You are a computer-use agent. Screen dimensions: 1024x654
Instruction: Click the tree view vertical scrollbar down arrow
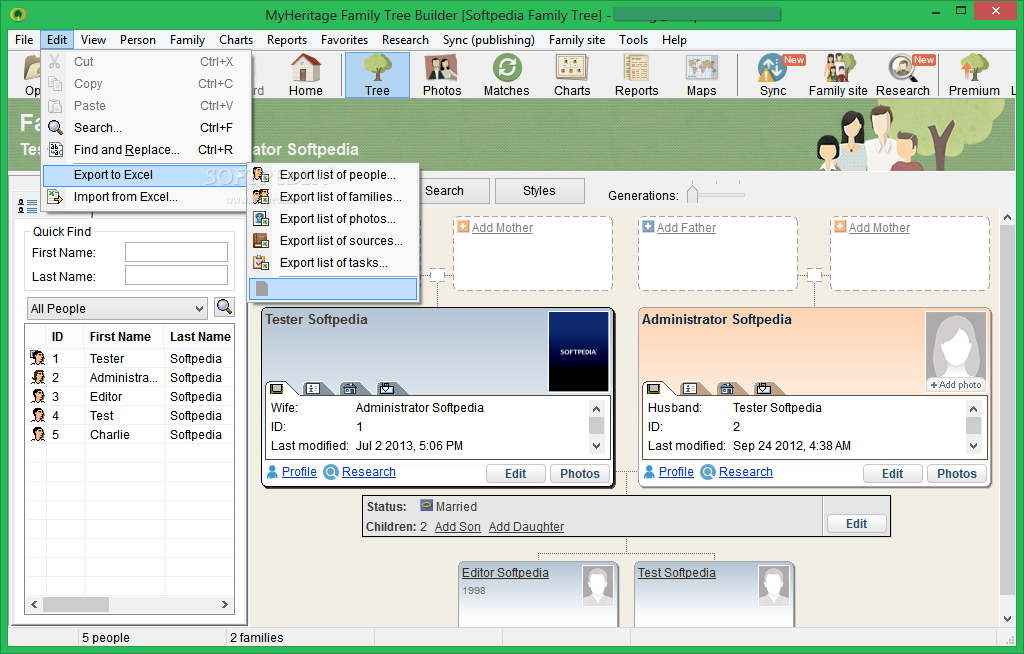click(x=1006, y=618)
